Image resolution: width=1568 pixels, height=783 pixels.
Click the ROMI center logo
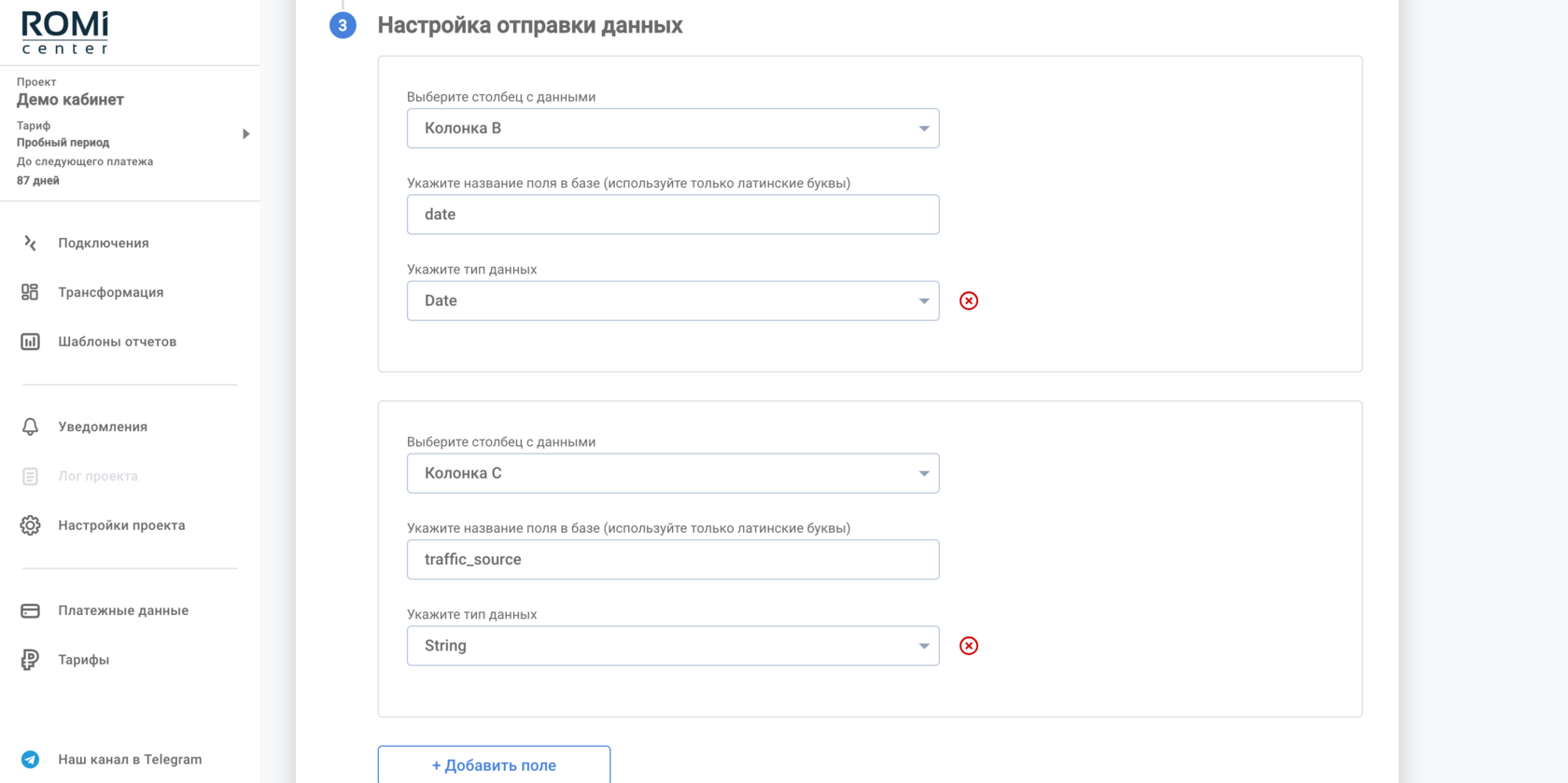(x=64, y=33)
